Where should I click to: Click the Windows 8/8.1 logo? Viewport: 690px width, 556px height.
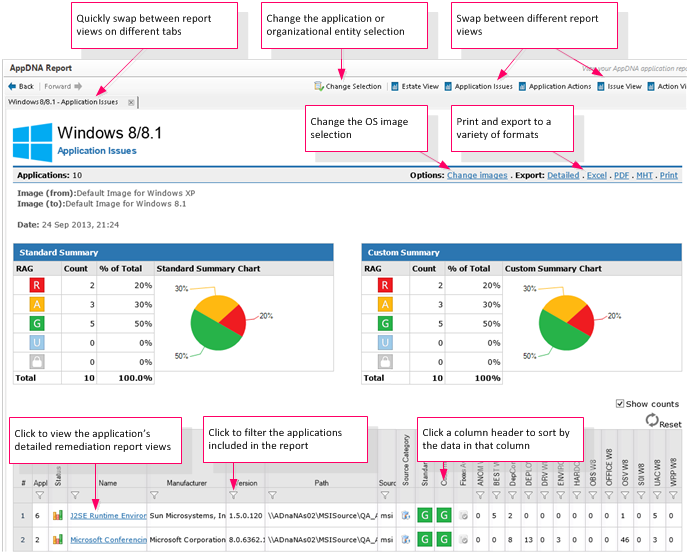point(33,142)
